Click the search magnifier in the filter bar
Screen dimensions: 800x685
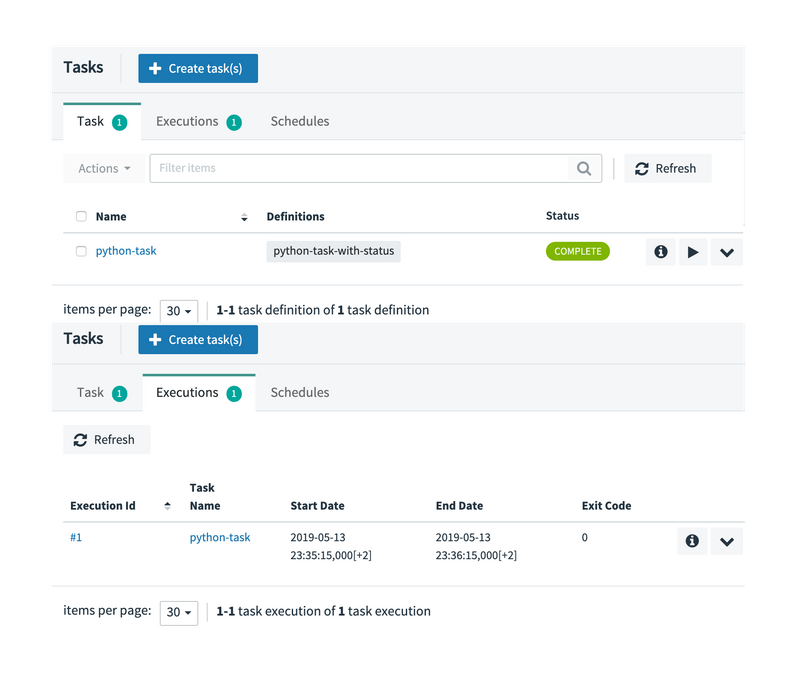pos(584,168)
